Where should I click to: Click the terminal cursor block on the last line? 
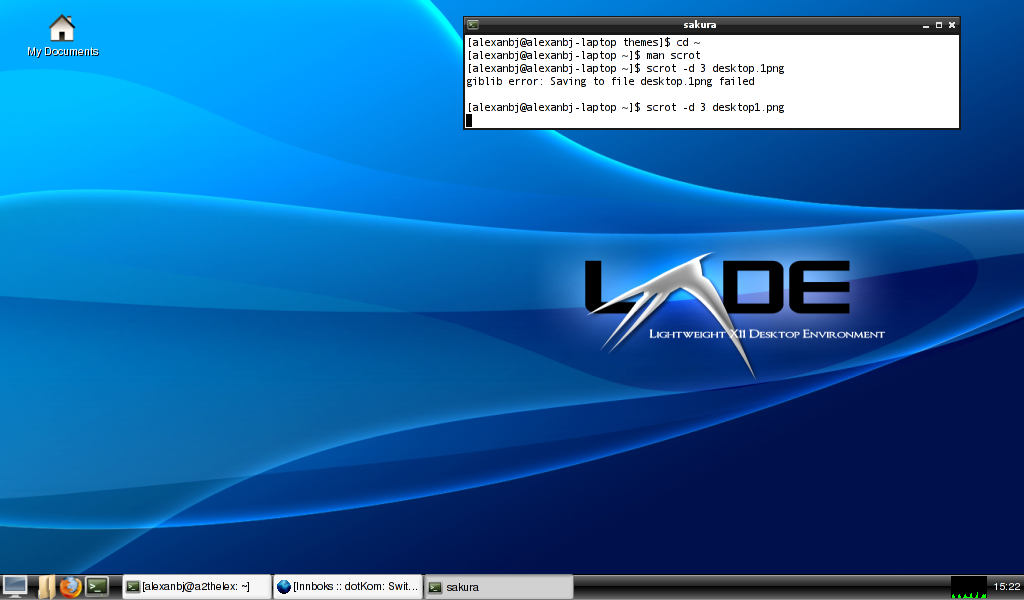tap(469, 120)
